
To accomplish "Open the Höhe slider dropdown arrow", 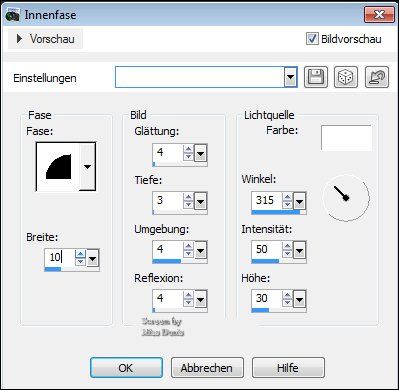I will (x=299, y=299).
